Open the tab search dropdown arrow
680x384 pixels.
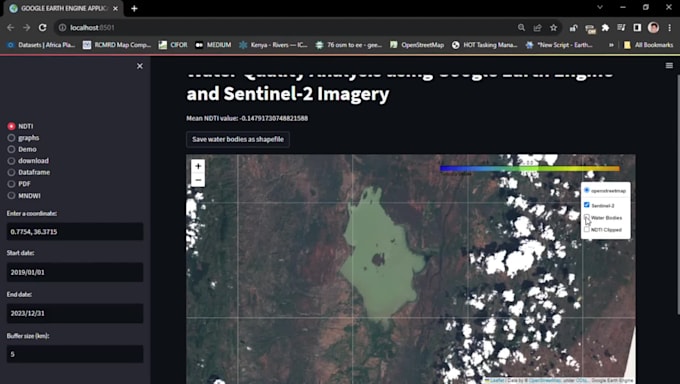pos(600,7)
